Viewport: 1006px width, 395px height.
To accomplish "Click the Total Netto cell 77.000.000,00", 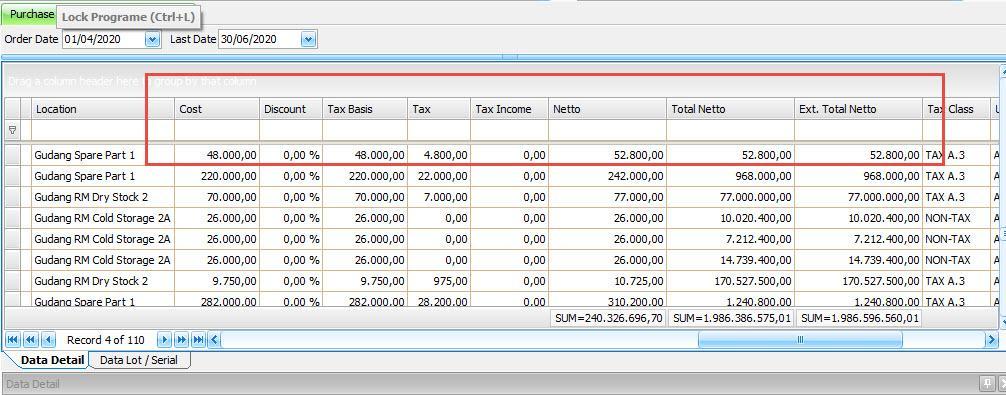I will coord(730,197).
